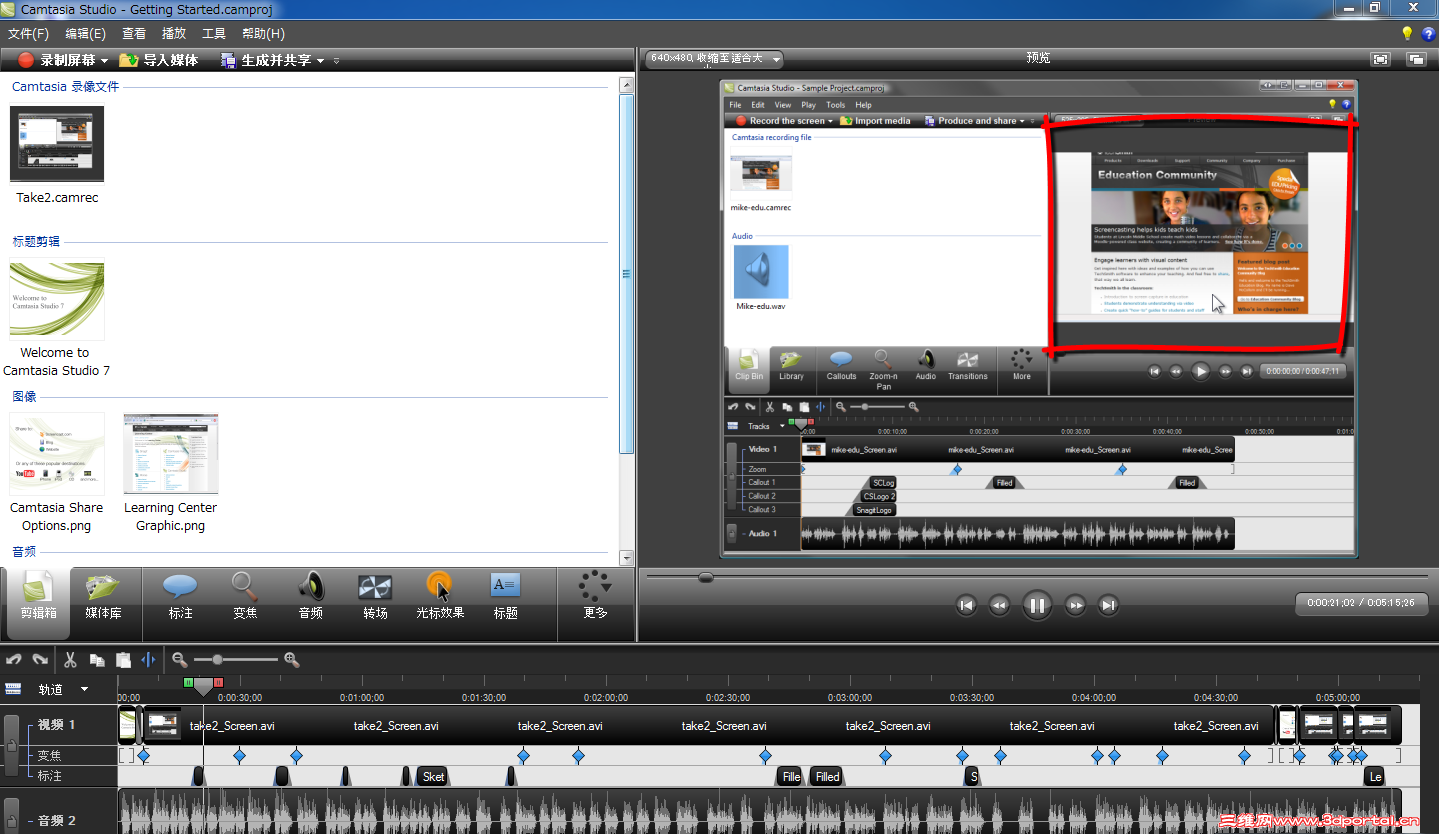Jump to the previous clip
Screen dimensions: 1439x834
(x=966, y=605)
